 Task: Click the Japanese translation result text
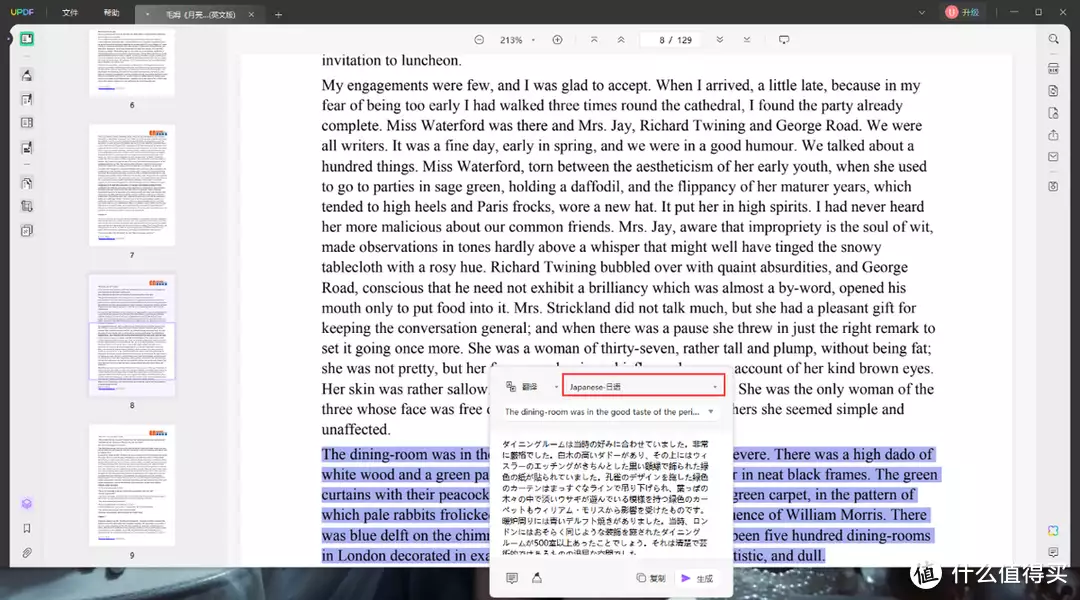[606, 498]
